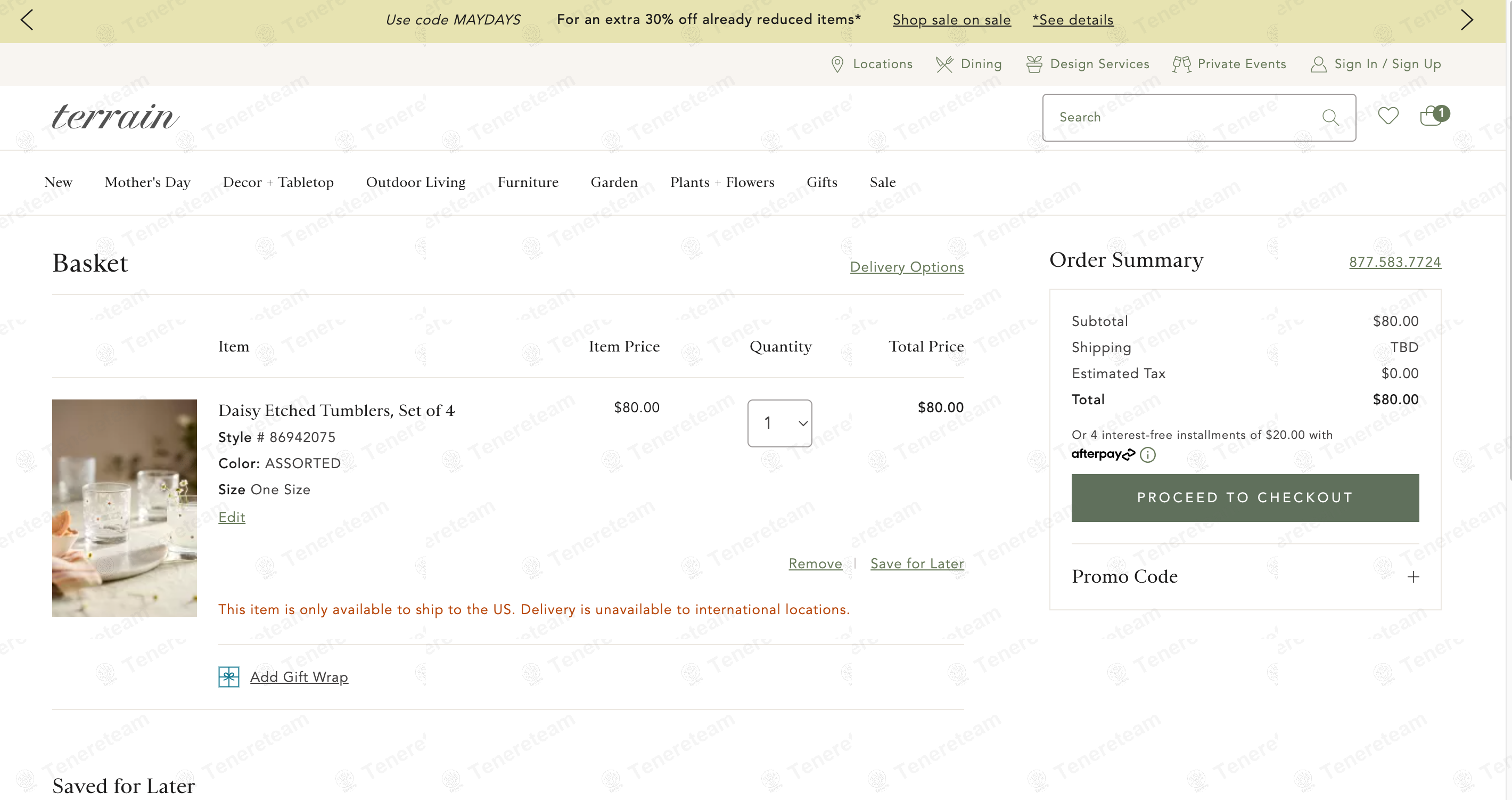The image size is (1512, 800).
Task: Open the Delivery Options link
Action: coord(906,267)
